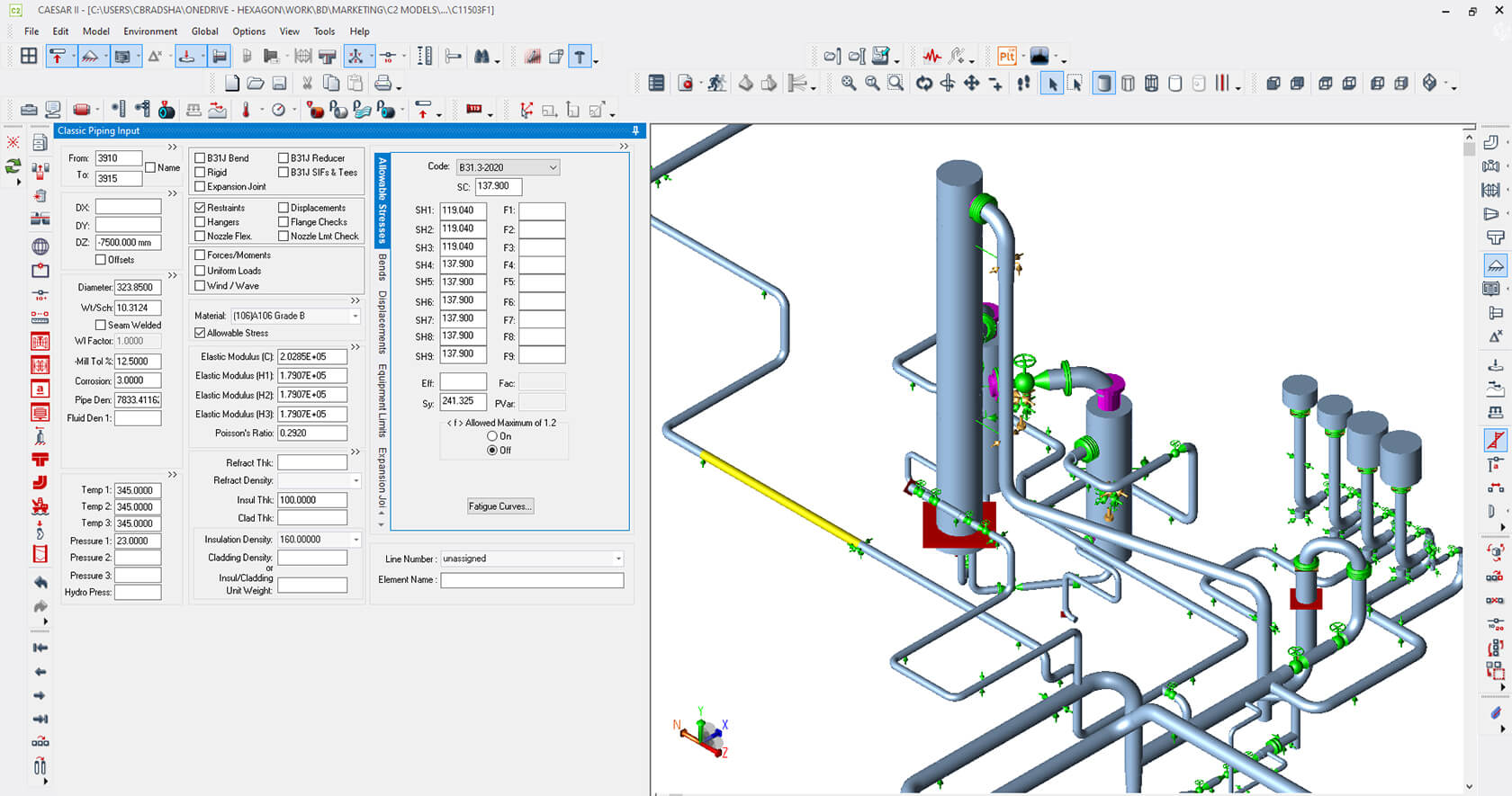Open the Code B31.3-2020 dropdown
Screen dimensions: 1512x796
[553, 167]
